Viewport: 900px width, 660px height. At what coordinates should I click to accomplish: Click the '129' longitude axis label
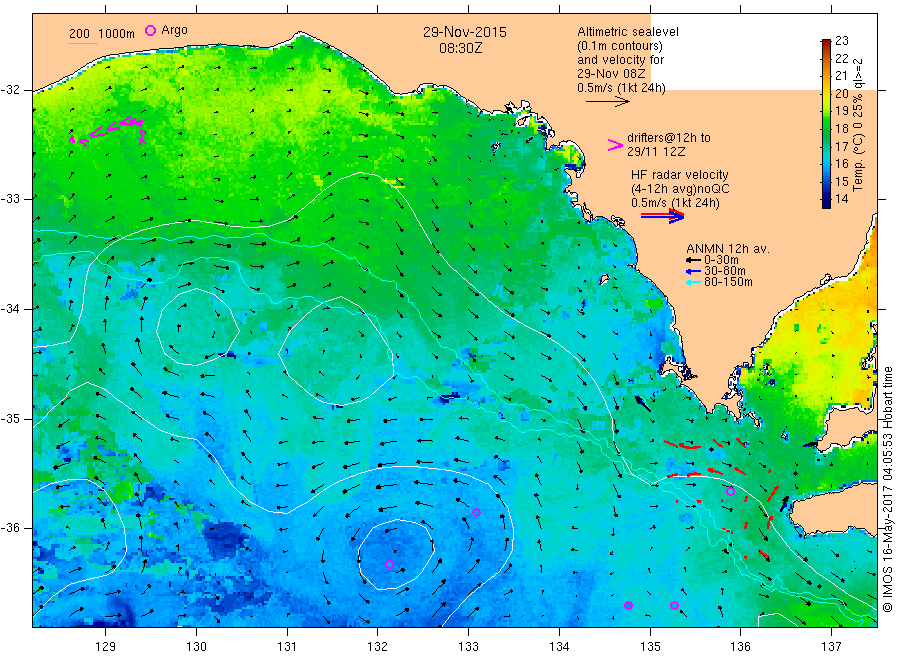click(106, 647)
